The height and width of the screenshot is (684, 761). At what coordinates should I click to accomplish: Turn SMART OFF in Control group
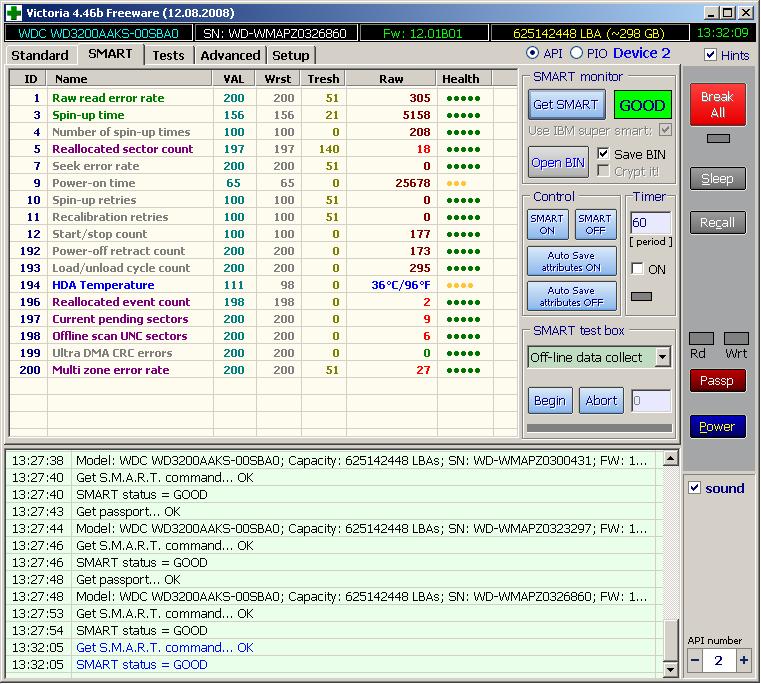pos(595,224)
